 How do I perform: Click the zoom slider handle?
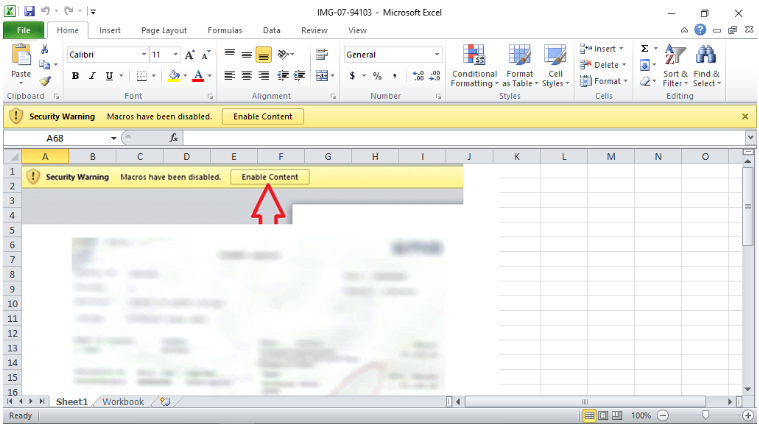[705, 415]
